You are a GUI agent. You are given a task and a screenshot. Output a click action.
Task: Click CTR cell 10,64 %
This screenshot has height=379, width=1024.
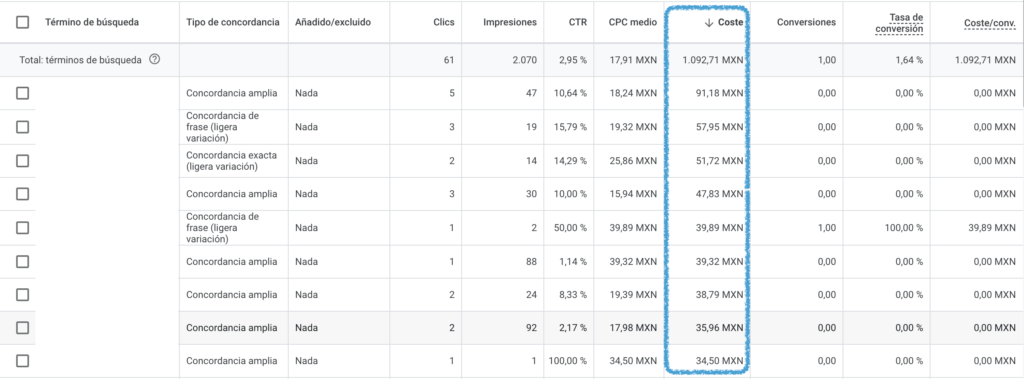click(571, 93)
